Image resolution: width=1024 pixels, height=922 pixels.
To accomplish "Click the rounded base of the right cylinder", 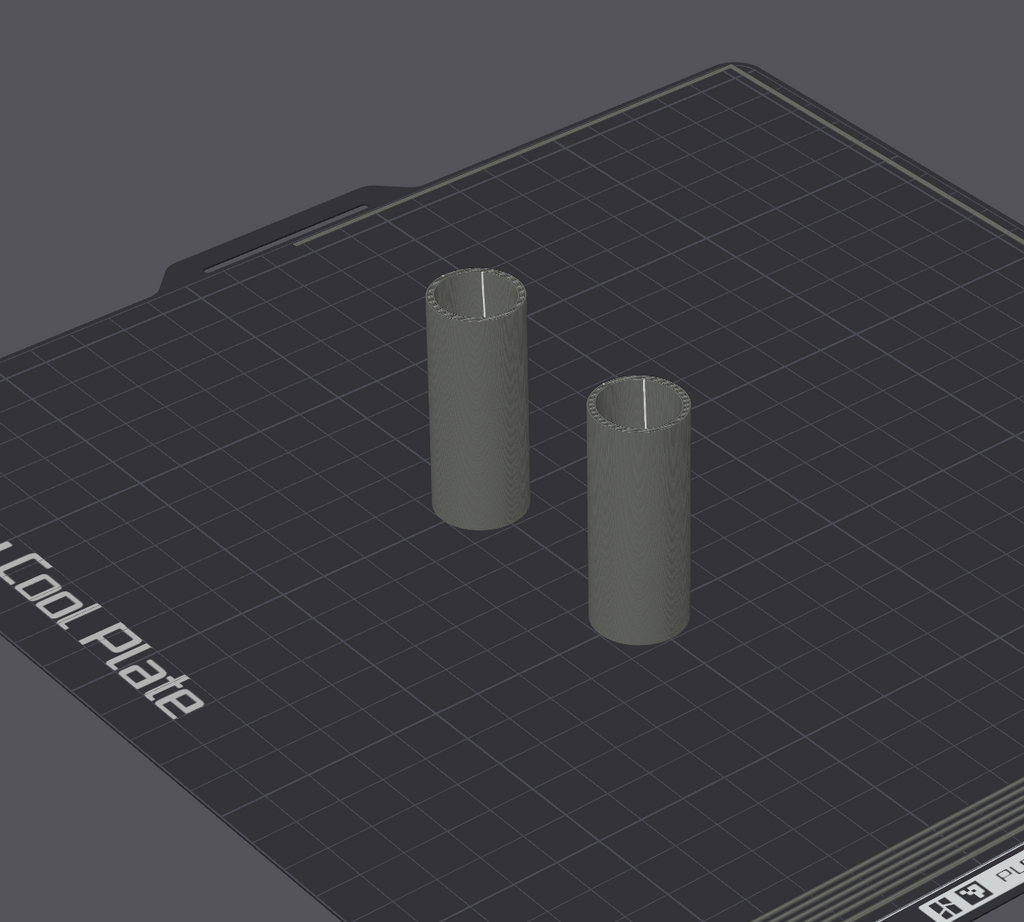I will [639, 632].
